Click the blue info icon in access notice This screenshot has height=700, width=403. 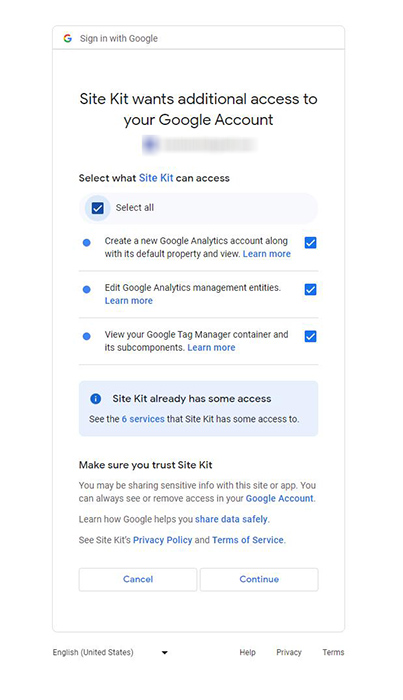(x=96, y=399)
